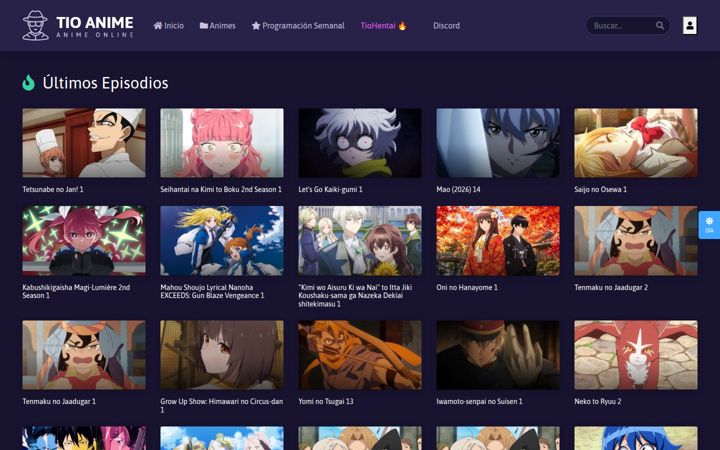The height and width of the screenshot is (450, 720).
Task: Select the Mao (2026) 14 episode title
Action: [458, 189]
